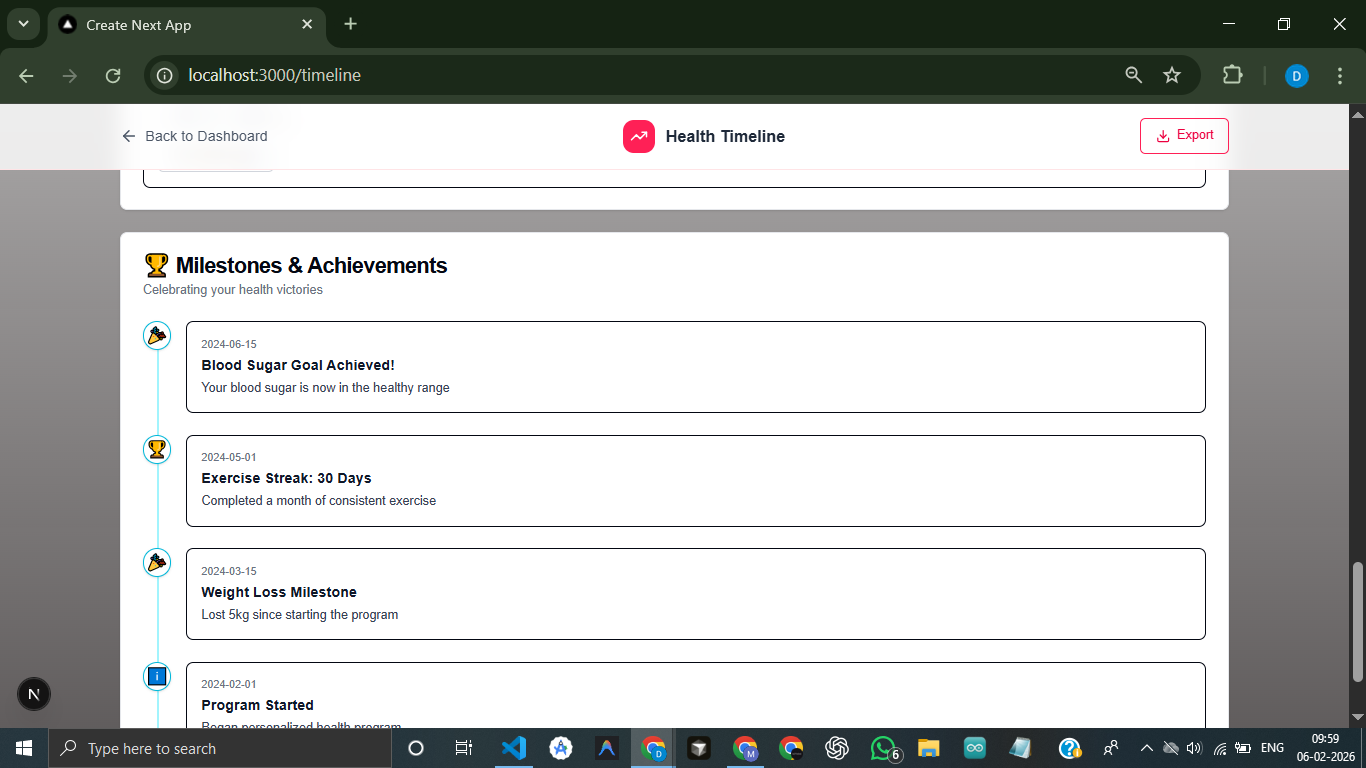
Task: Open the Arduino IDE taskbar icon
Action: click(975, 748)
